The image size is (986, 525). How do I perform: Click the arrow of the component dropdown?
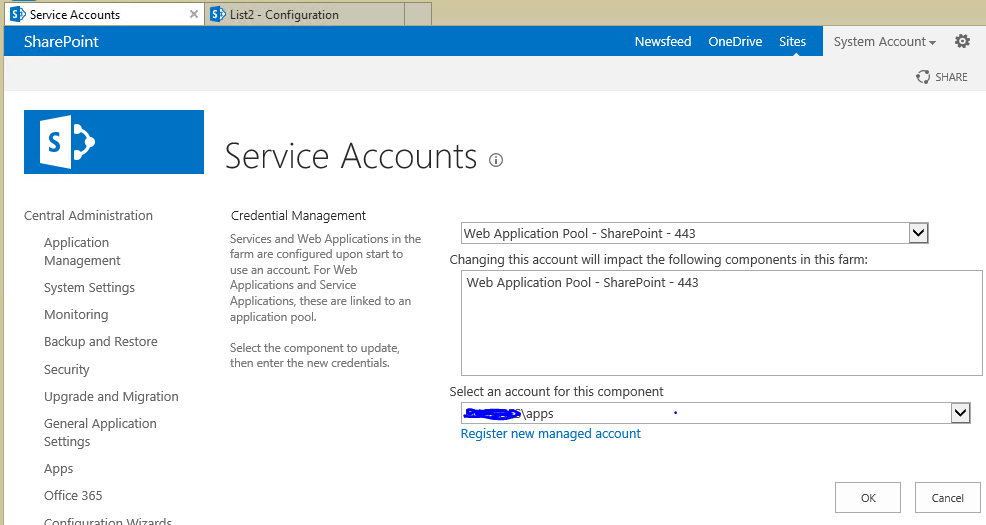click(x=918, y=233)
